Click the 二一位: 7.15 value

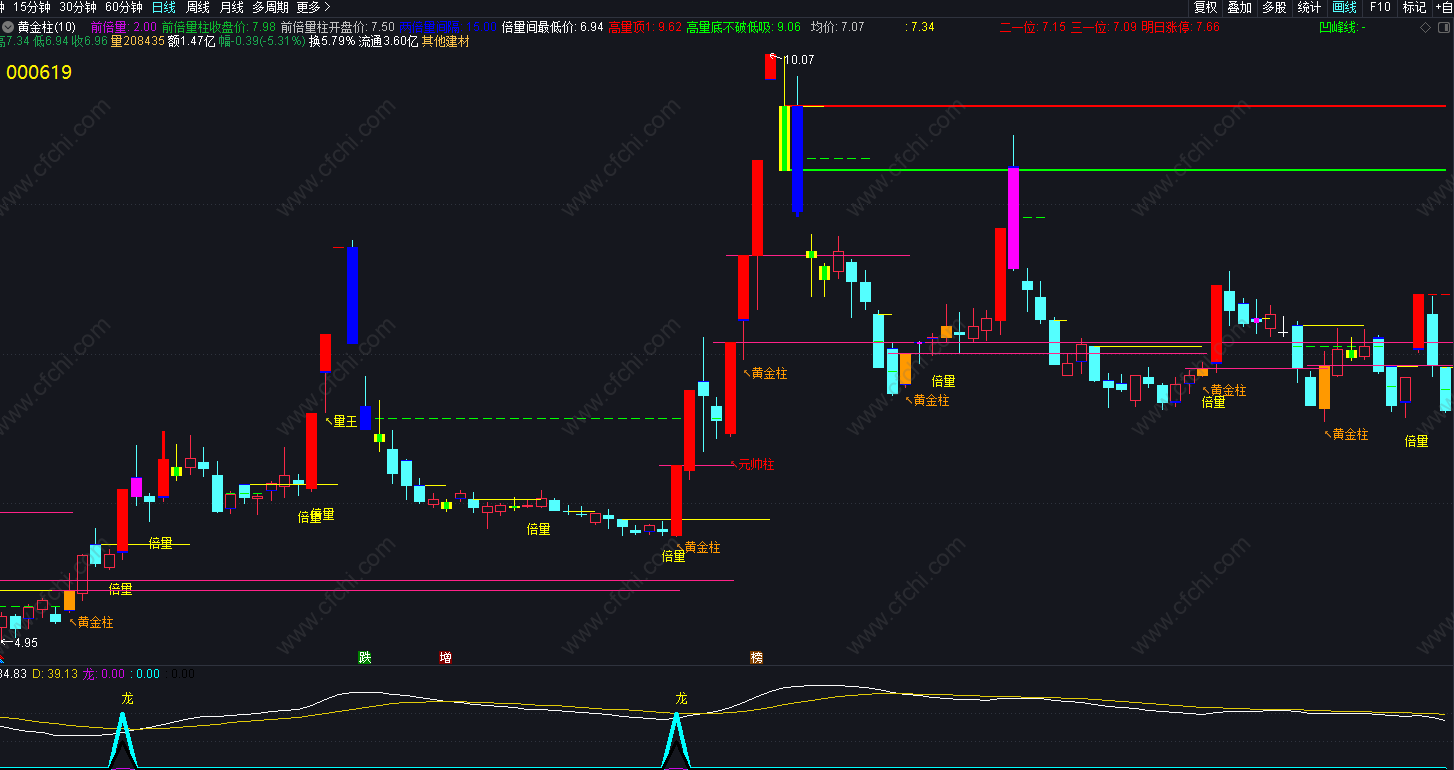pyautogui.click(x=1033, y=27)
